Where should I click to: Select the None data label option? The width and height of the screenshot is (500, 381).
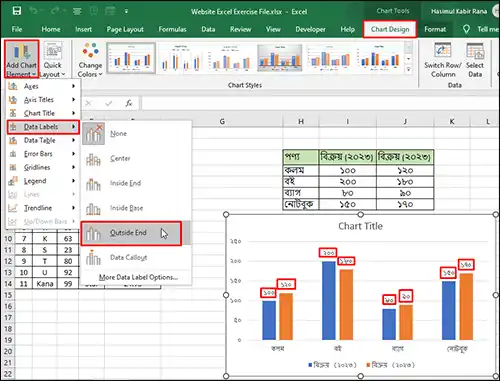[137, 134]
